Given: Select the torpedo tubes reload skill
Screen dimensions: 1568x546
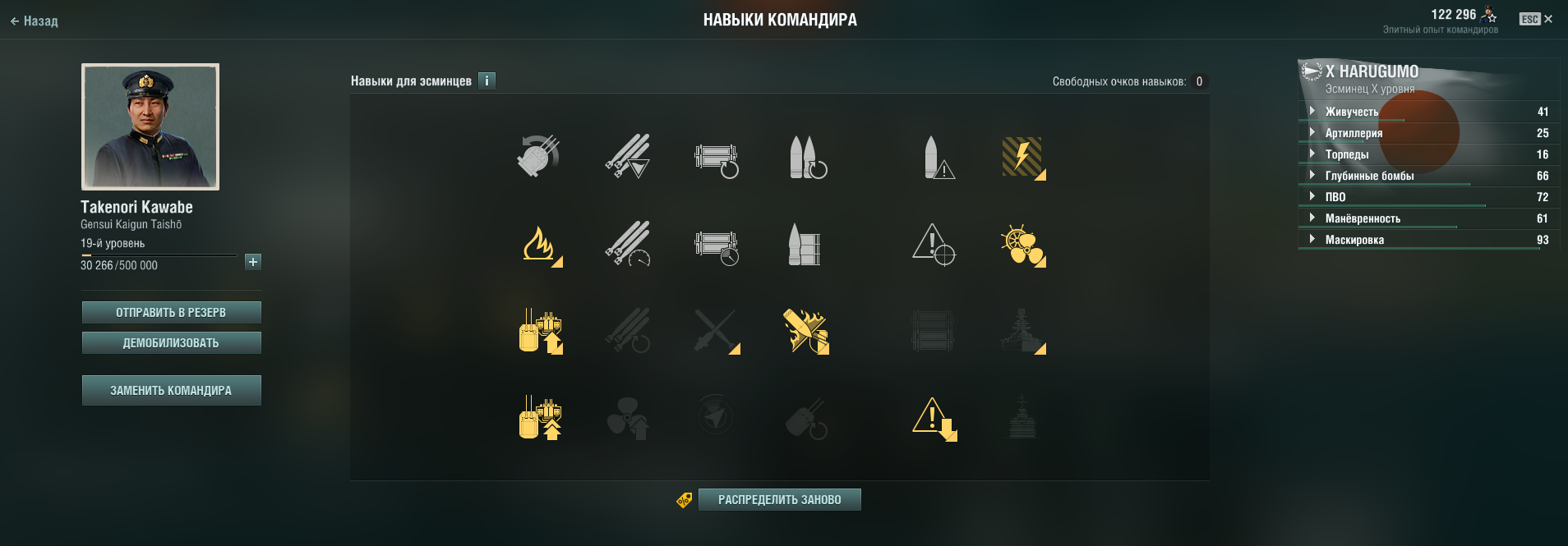Looking at the screenshot, I should 717,157.
